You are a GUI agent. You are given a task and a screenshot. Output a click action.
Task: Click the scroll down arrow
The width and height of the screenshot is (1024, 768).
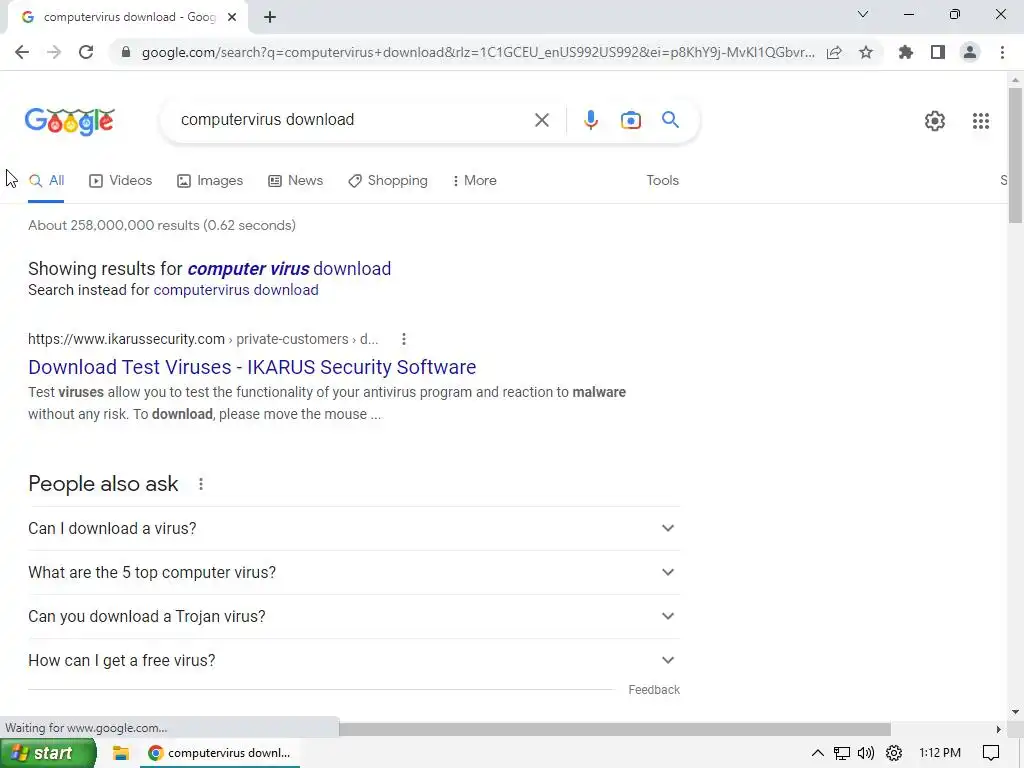[1015, 712]
